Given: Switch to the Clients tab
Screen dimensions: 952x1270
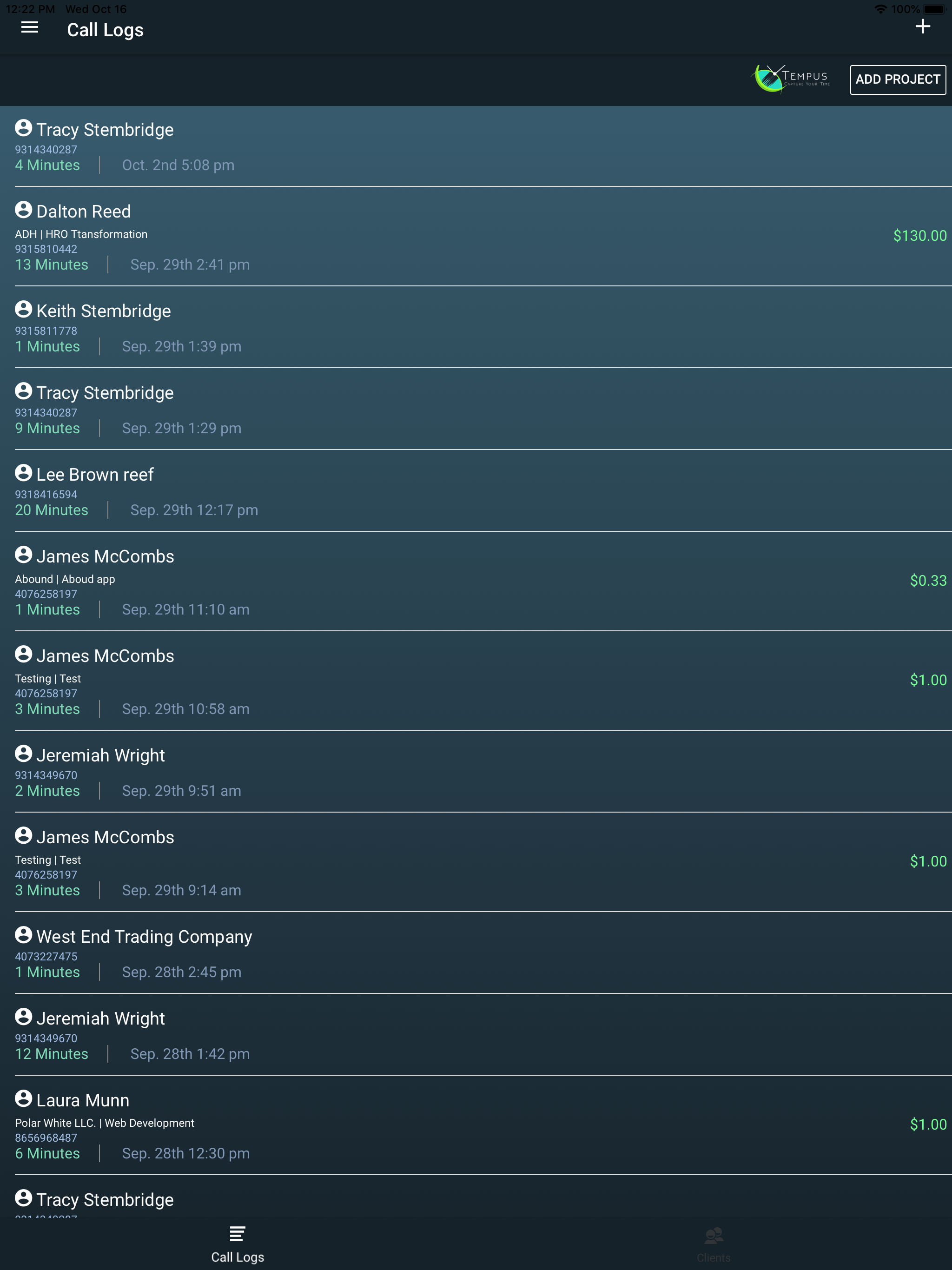Looking at the screenshot, I should point(714,1244).
